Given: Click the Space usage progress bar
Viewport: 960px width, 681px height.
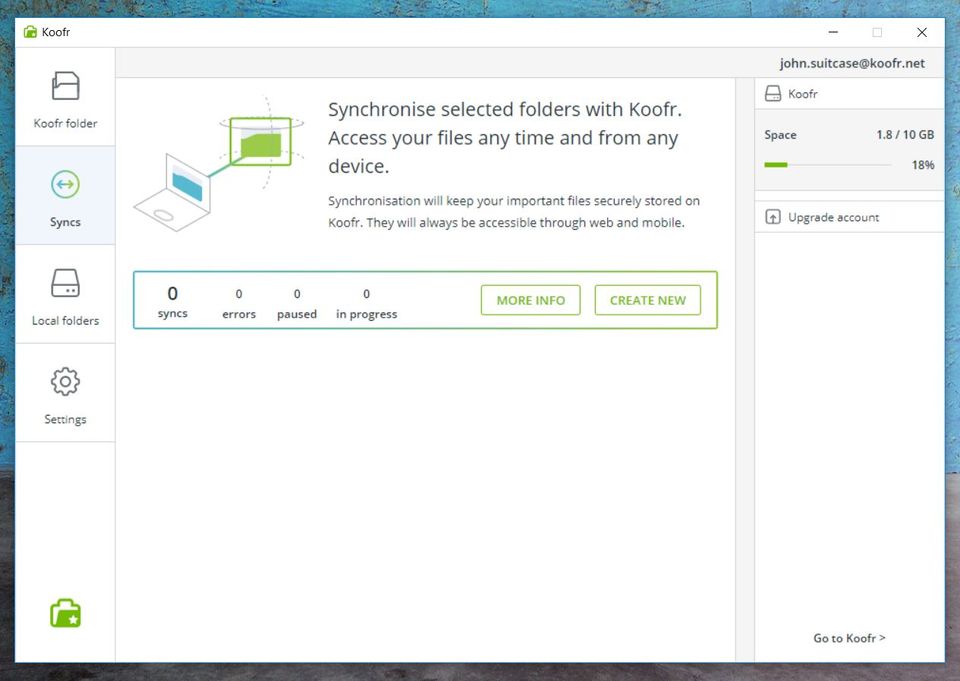Looking at the screenshot, I should (828, 165).
